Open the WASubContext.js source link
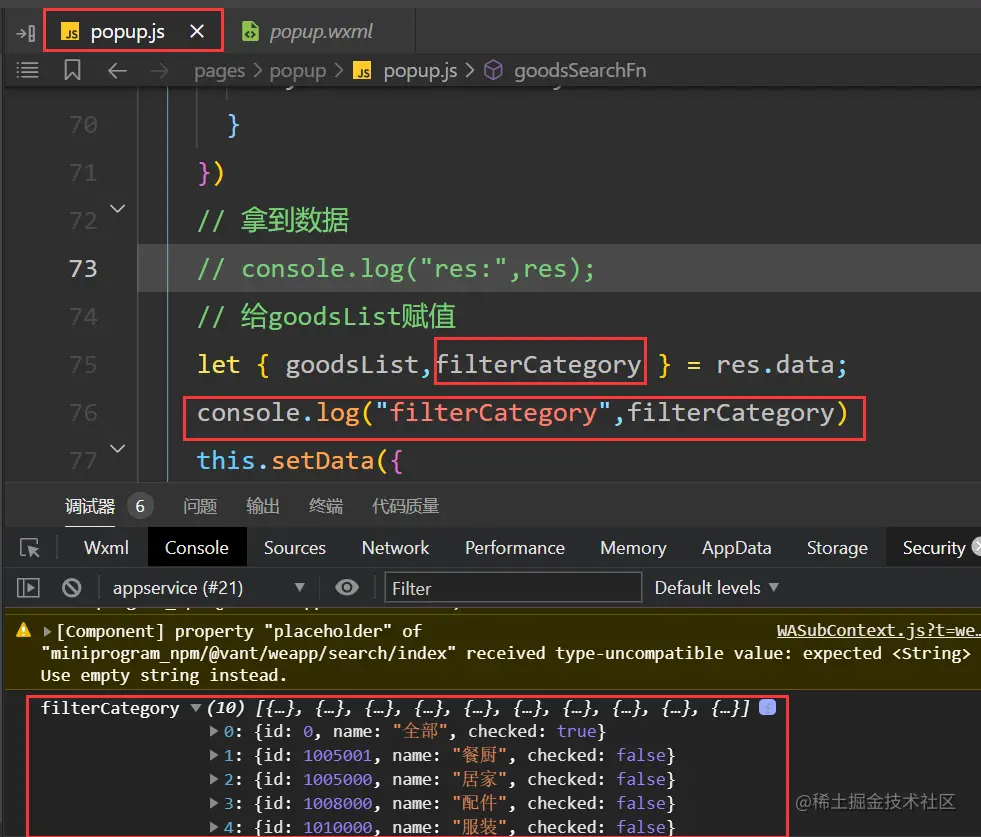Image resolution: width=981 pixels, height=837 pixels. (878, 631)
